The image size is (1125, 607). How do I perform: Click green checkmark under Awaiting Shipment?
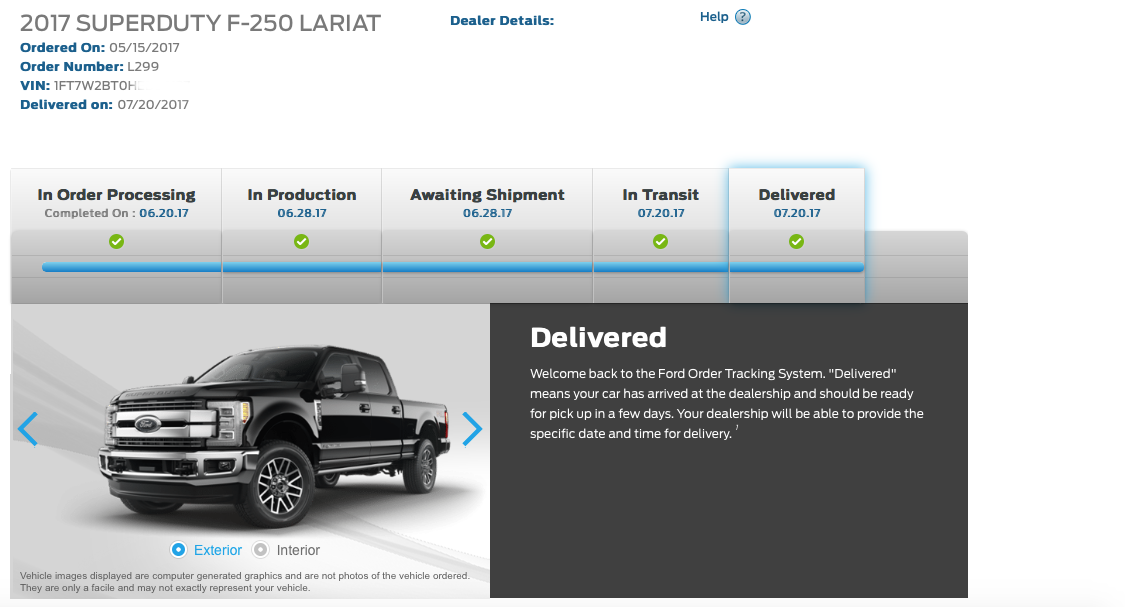[x=487, y=242]
